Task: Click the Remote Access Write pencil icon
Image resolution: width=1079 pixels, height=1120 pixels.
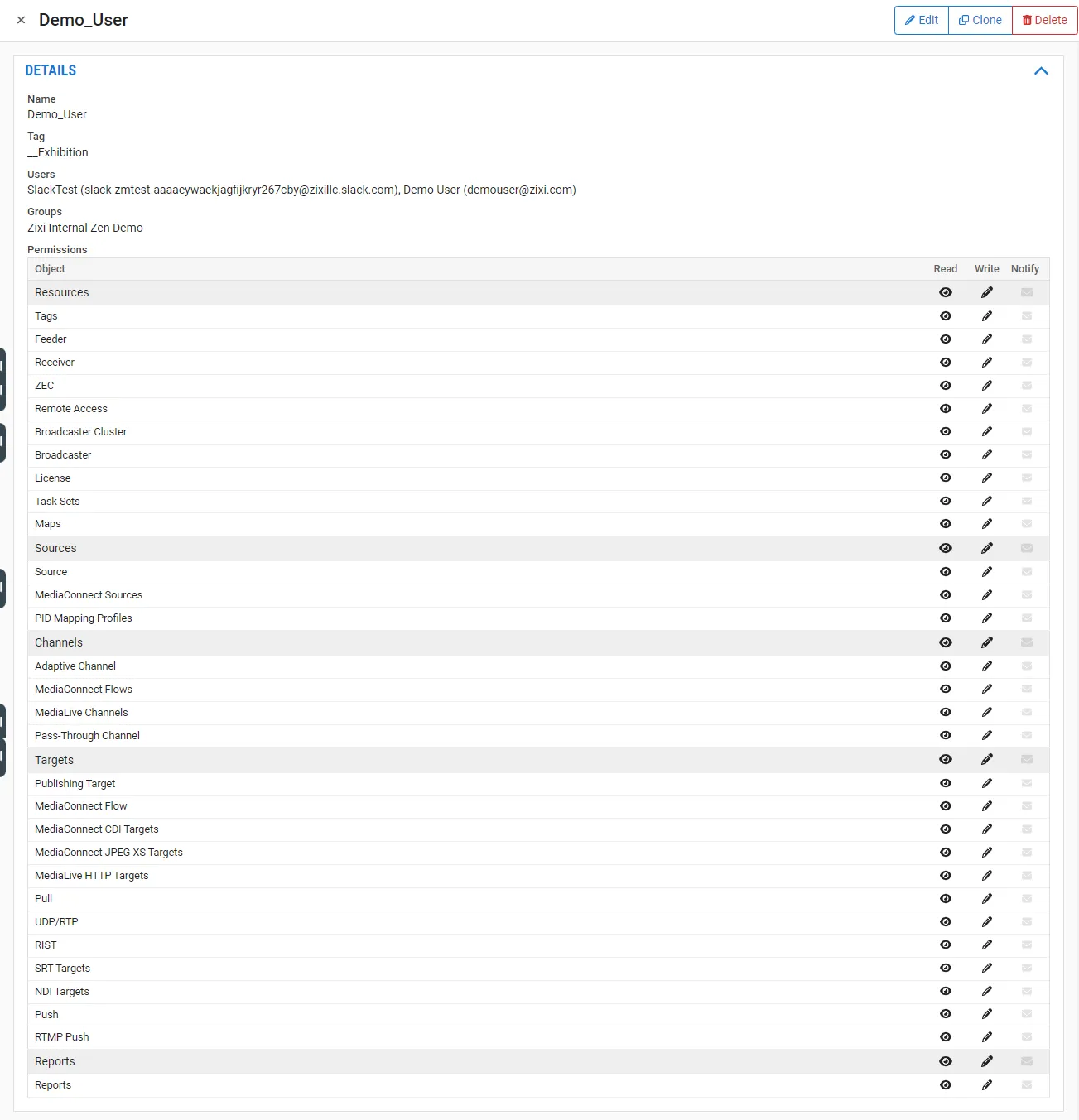Action: (987, 409)
